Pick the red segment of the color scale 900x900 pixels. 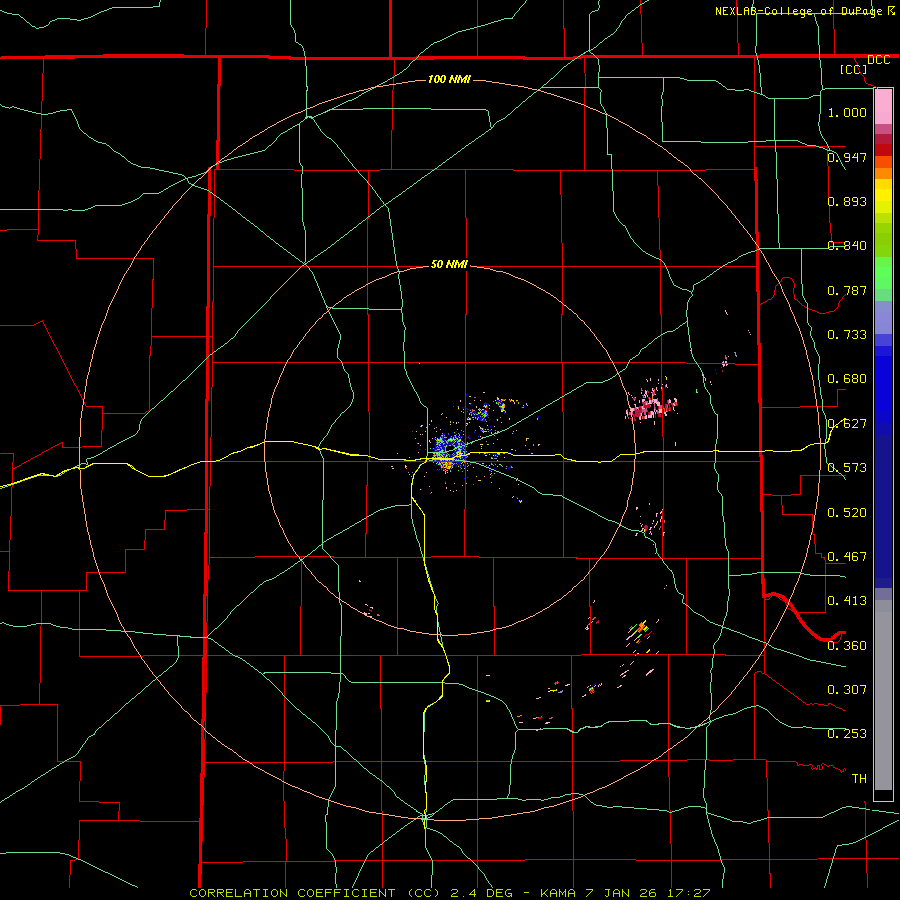pos(883,150)
